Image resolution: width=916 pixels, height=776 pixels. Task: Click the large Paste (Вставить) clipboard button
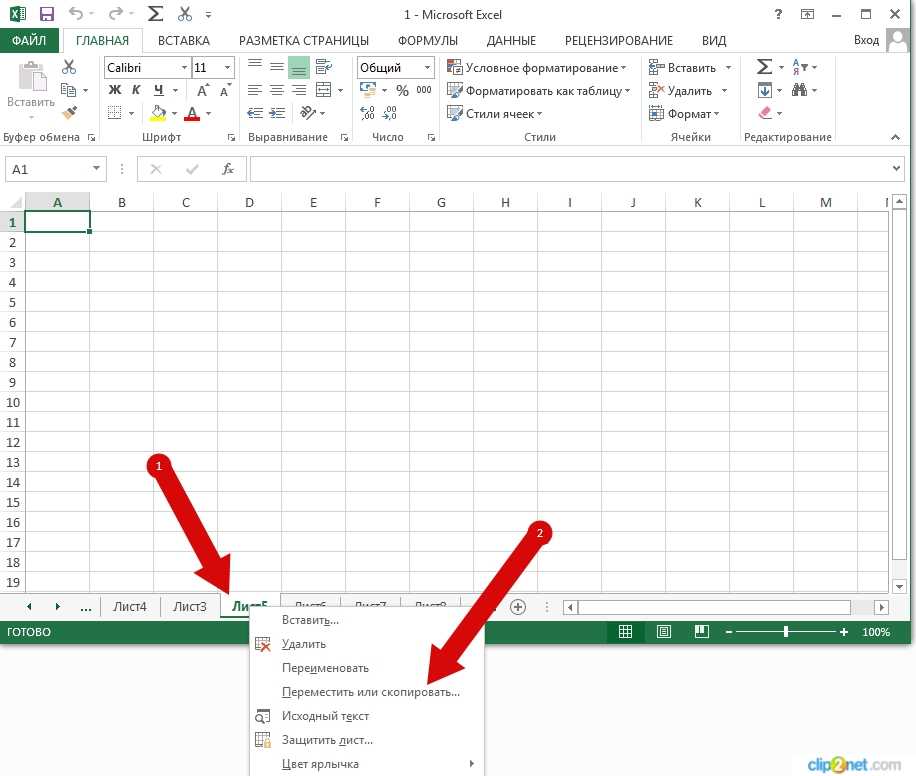31,85
